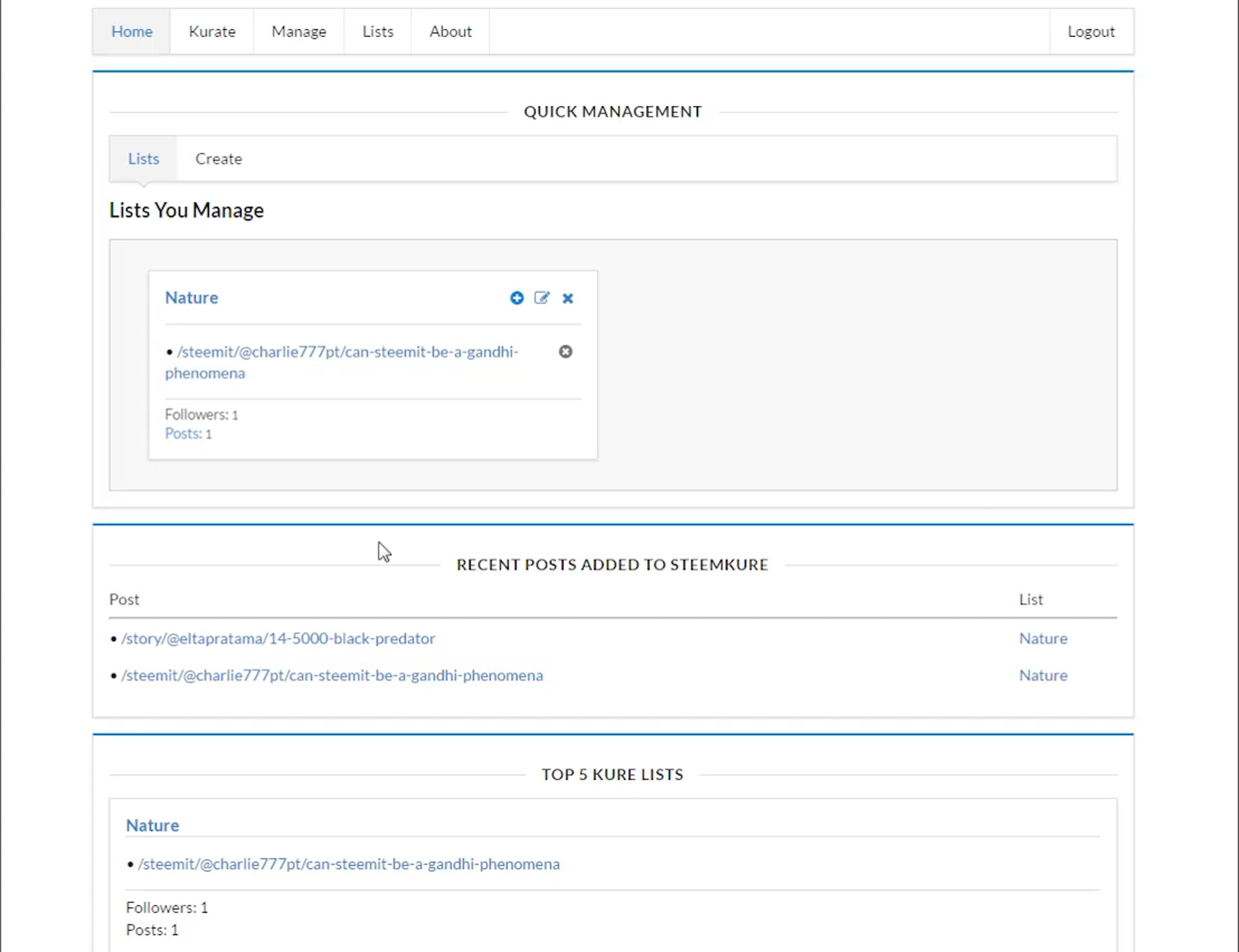
Task: Click the Top 5 Kure Lists heading
Action: (613, 774)
